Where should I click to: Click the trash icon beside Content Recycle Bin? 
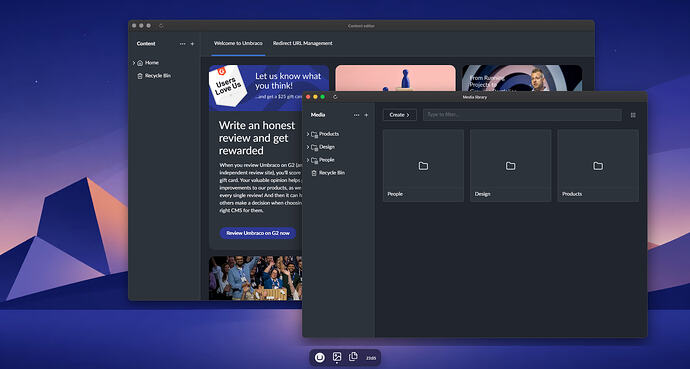[140, 76]
